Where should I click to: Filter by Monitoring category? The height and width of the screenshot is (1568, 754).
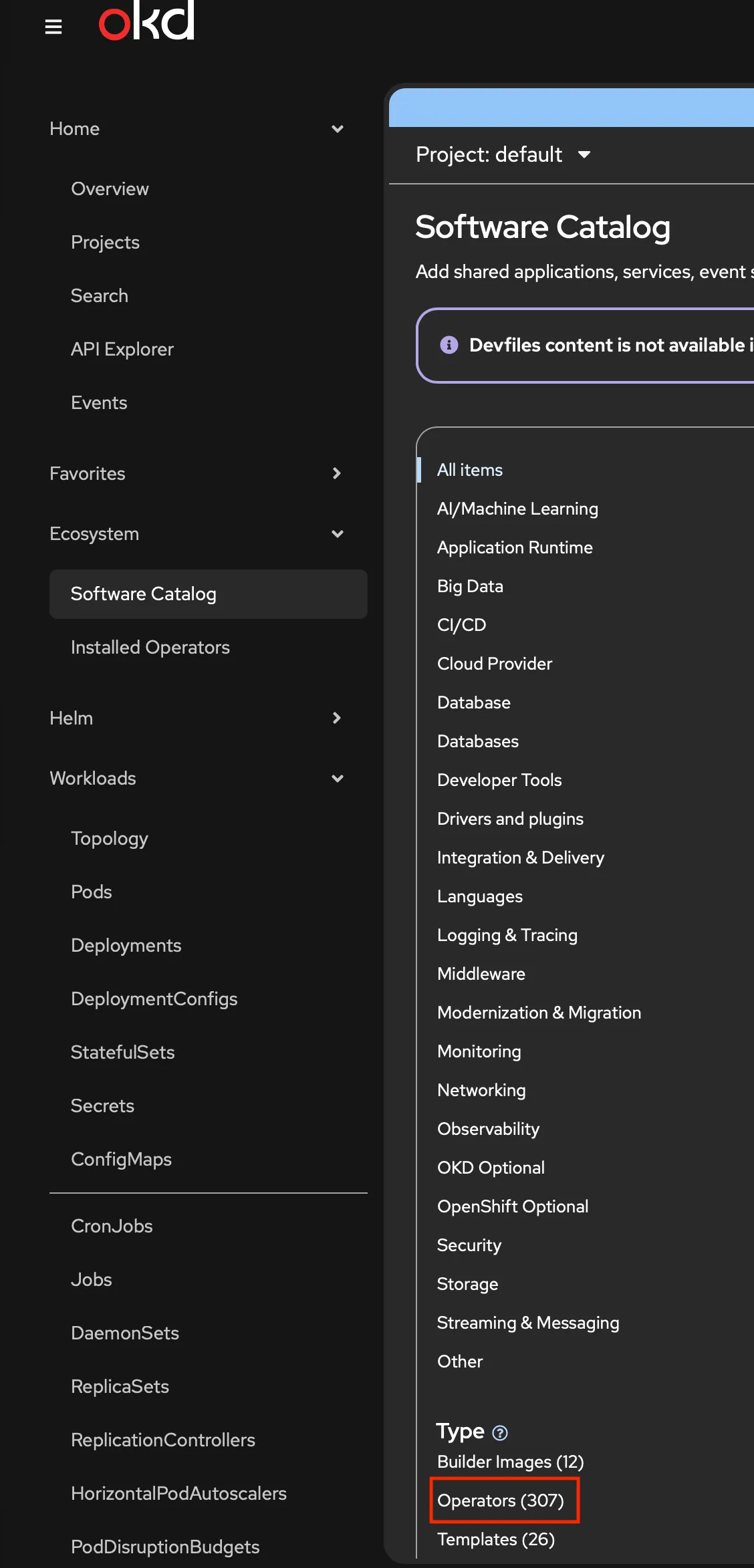point(479,1051)
